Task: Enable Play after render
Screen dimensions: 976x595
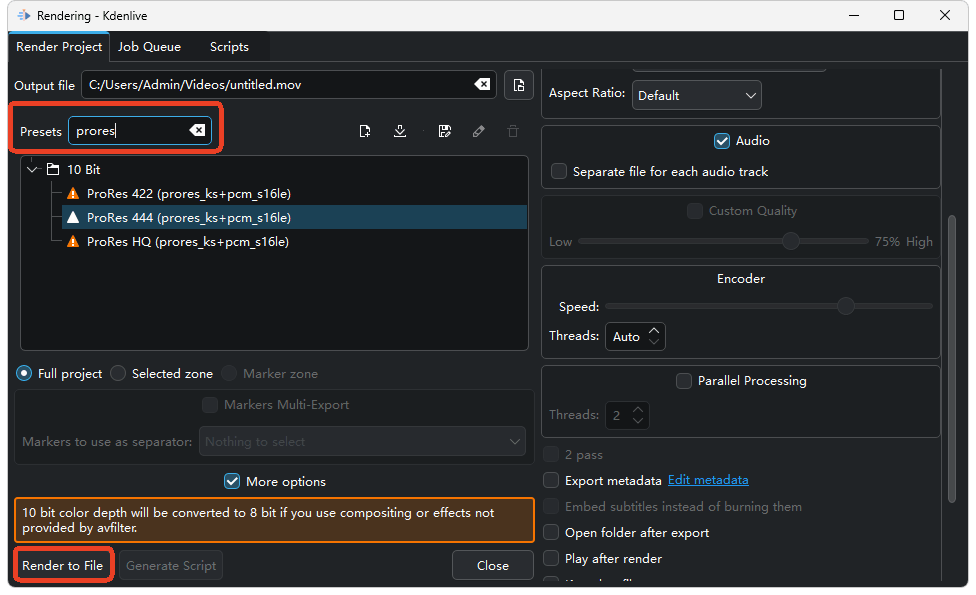Action: pyautogui.click(x=551, y=558)
